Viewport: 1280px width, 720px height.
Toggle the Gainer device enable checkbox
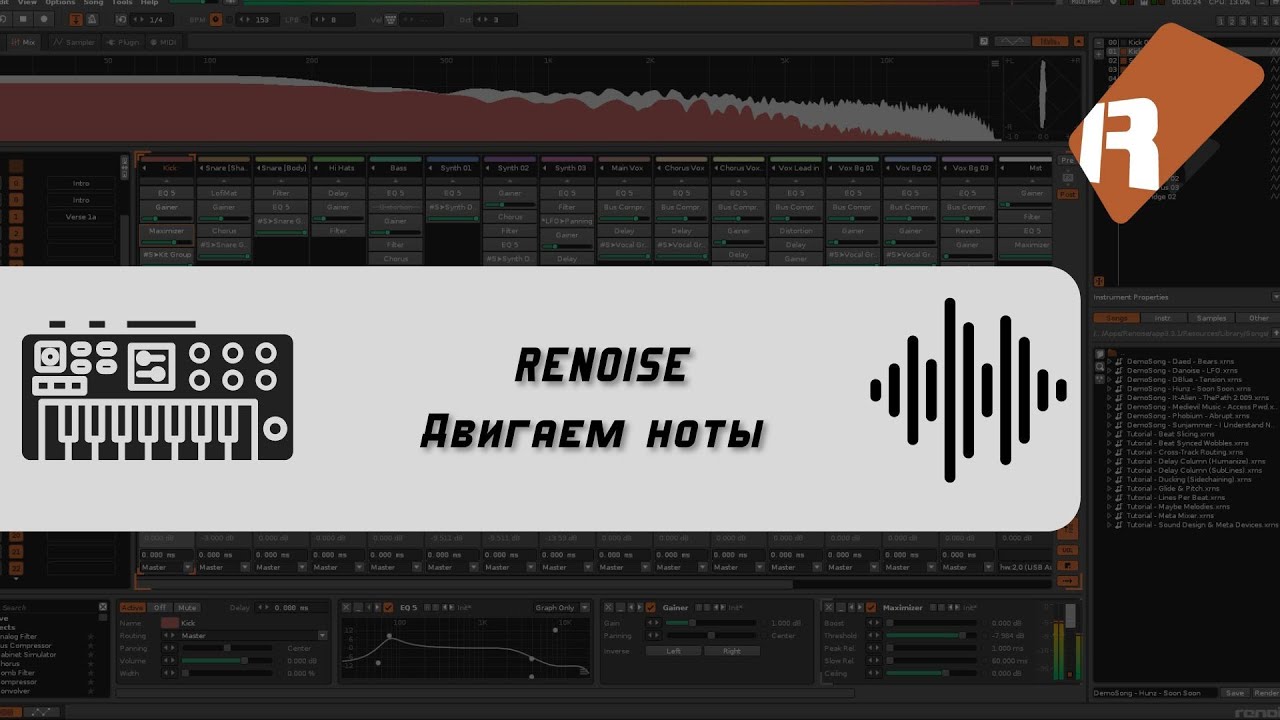(x=651, y=607)
